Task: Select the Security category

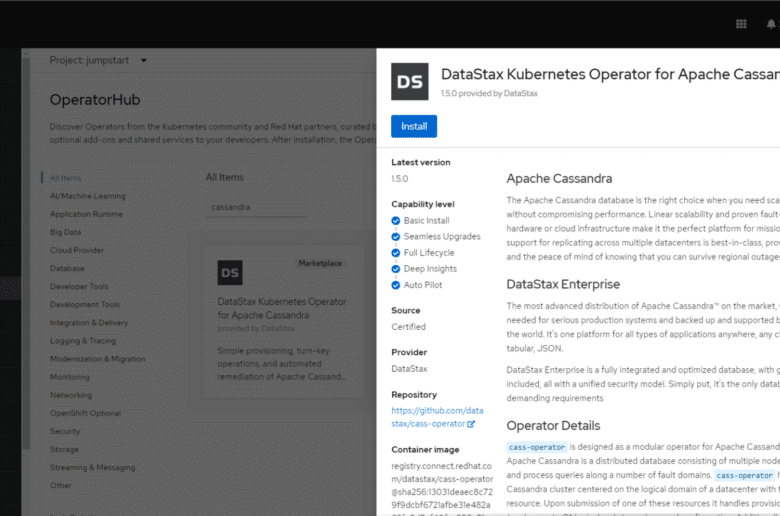Action: [x=65, y=431]
